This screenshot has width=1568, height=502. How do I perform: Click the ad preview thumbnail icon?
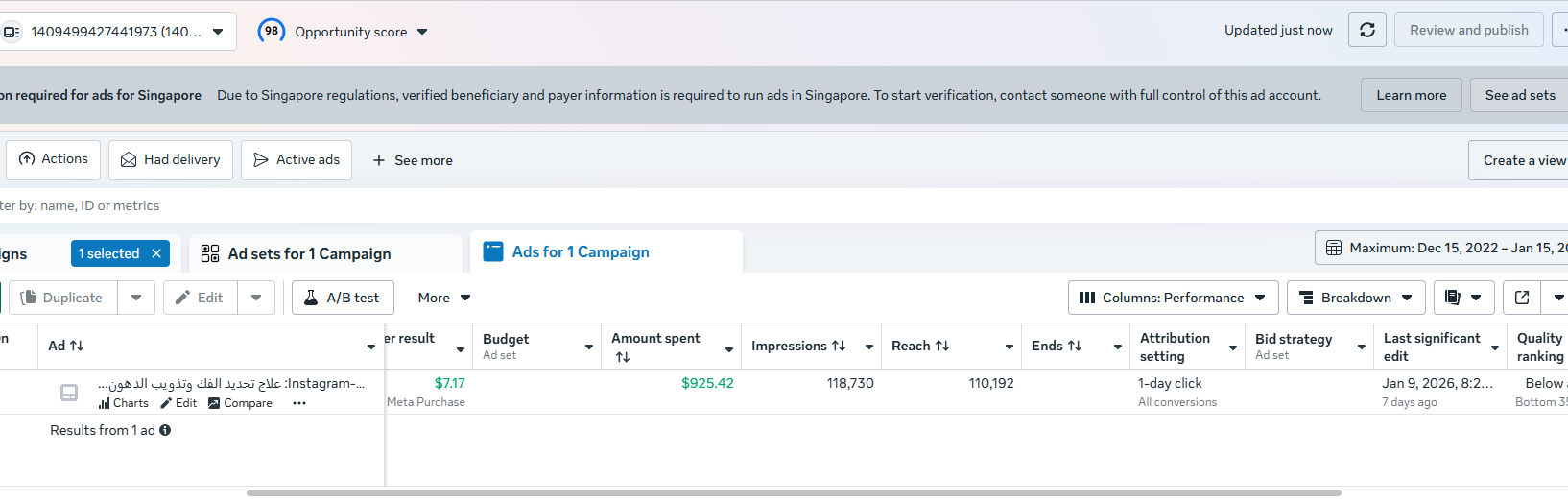pos(69,393)
